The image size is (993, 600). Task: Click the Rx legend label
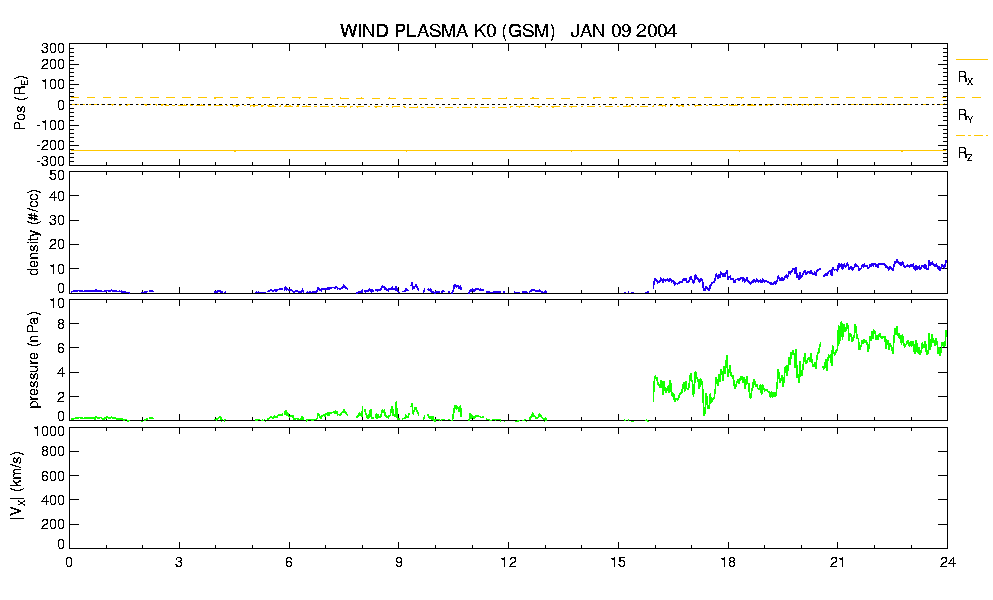coord(965,77)
